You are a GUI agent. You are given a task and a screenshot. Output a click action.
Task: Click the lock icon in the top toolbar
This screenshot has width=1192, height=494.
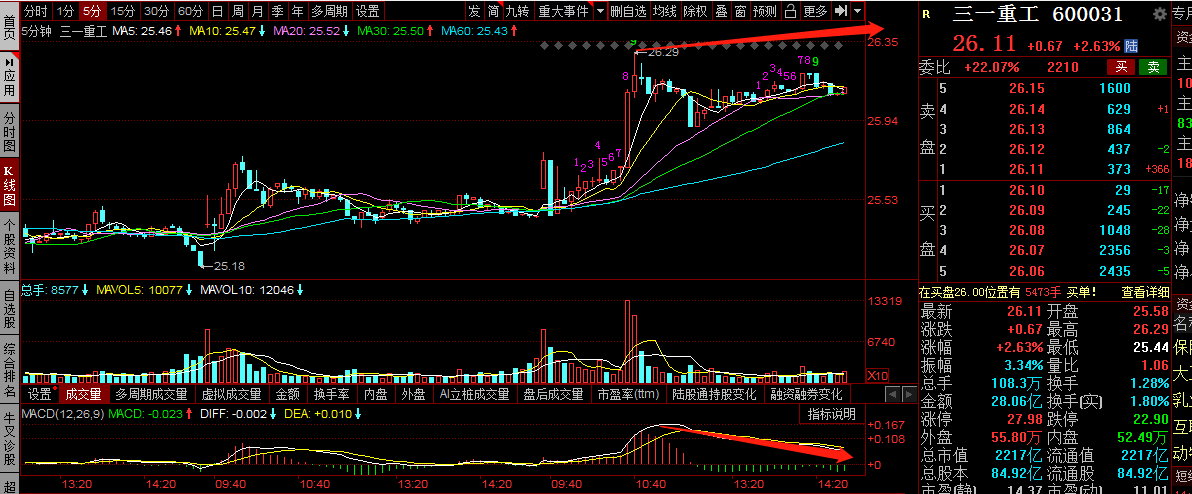[791, 11]
